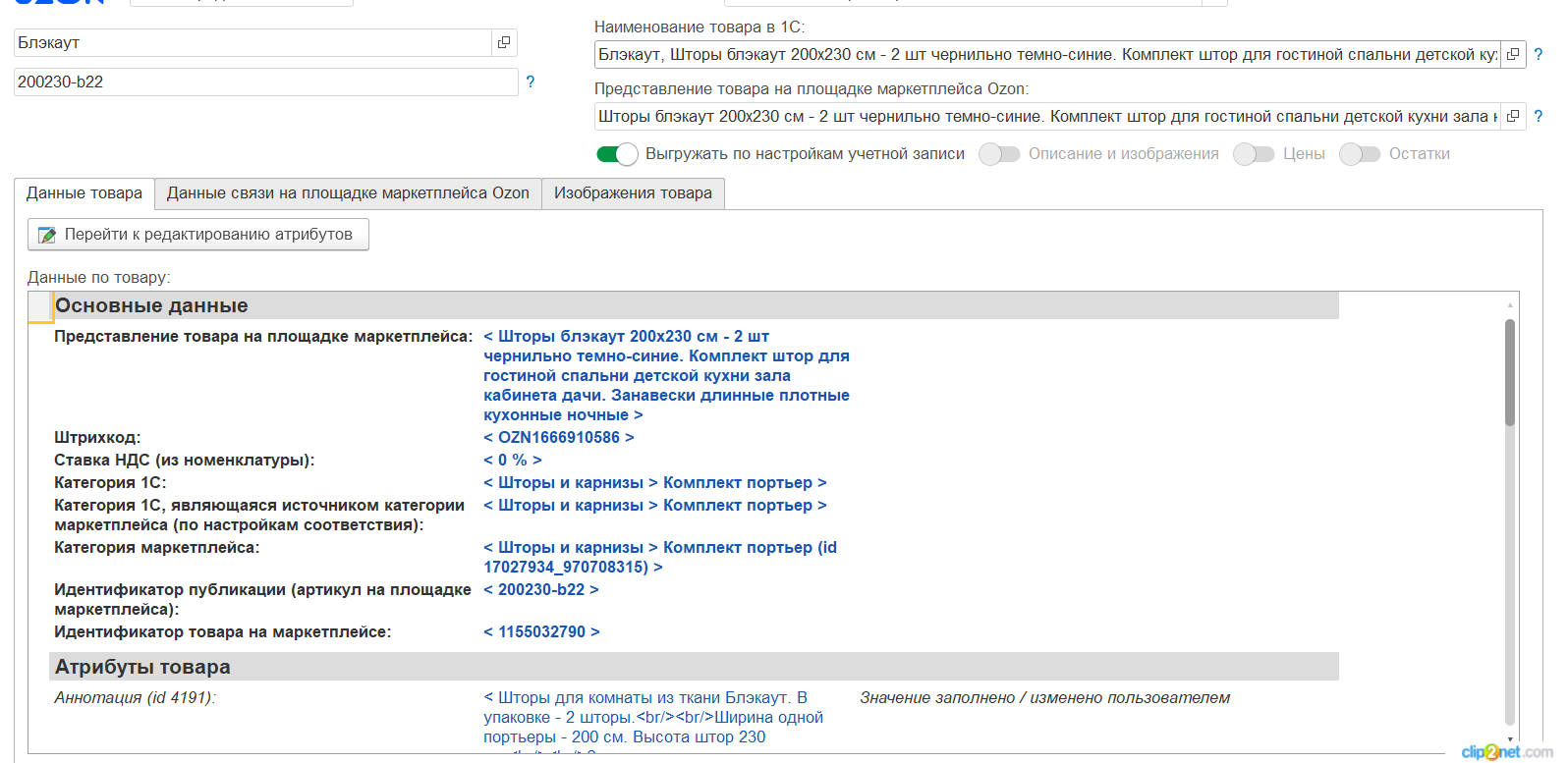This screenshot has width=1568, height=763.
Task: Click open icon in Ozon представление товара field
Action: (1513, 117)
